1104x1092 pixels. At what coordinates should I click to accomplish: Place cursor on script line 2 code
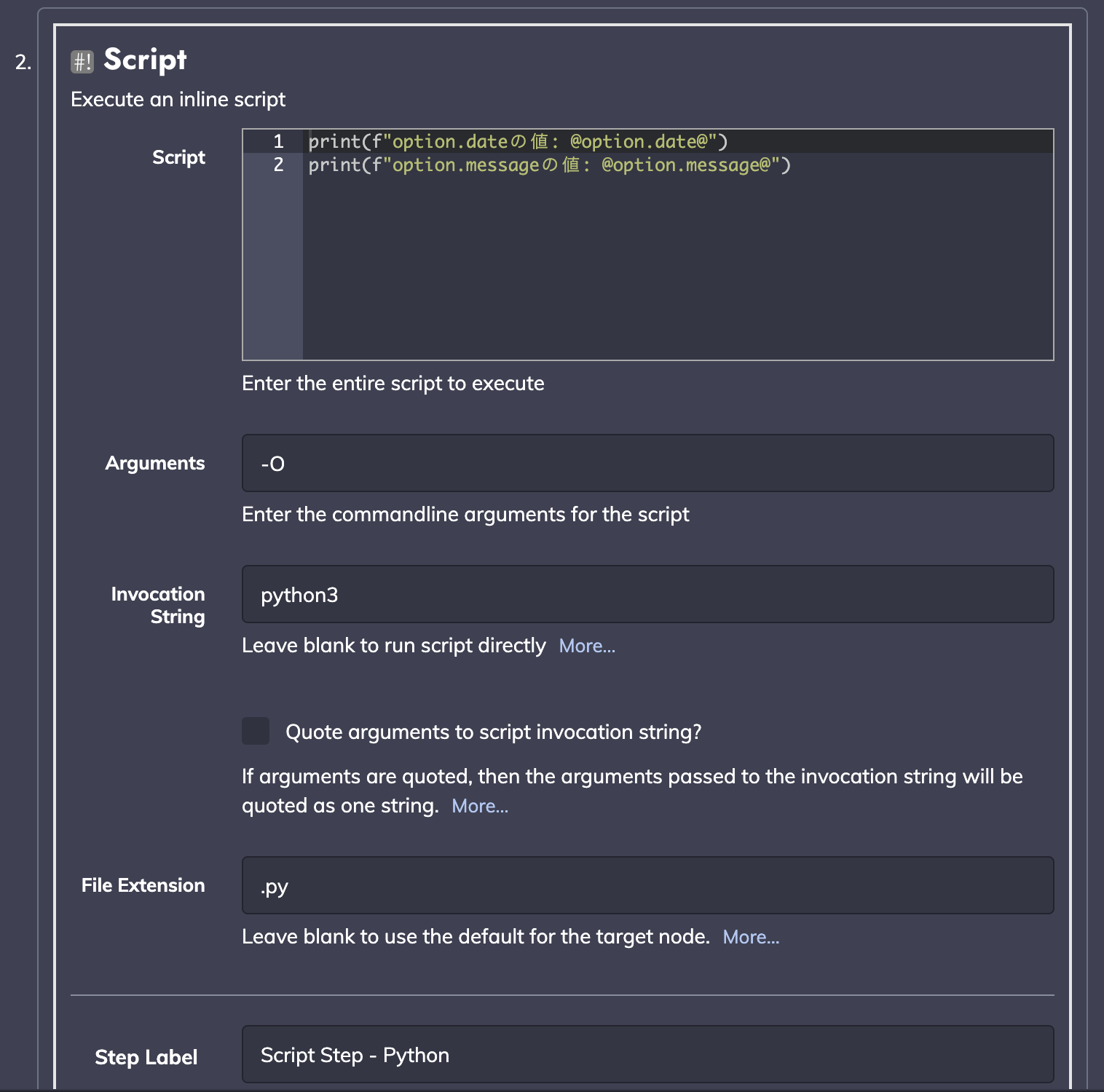[x=549, y=165]
